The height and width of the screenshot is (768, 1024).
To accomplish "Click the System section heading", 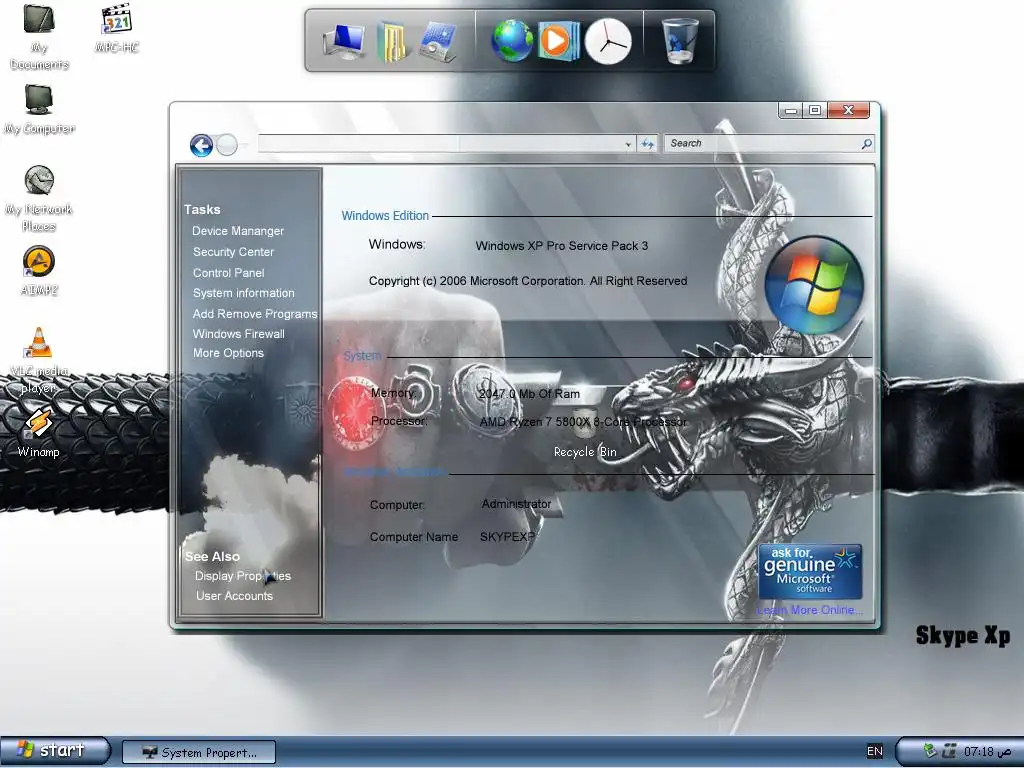I will click(x=362, y=356).
